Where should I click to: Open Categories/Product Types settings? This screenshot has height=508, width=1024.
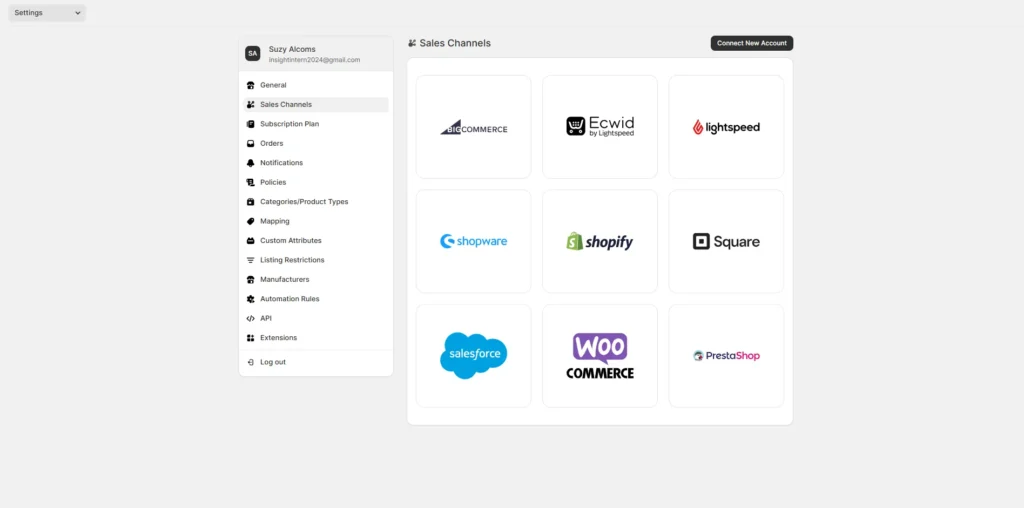[304, 202]
